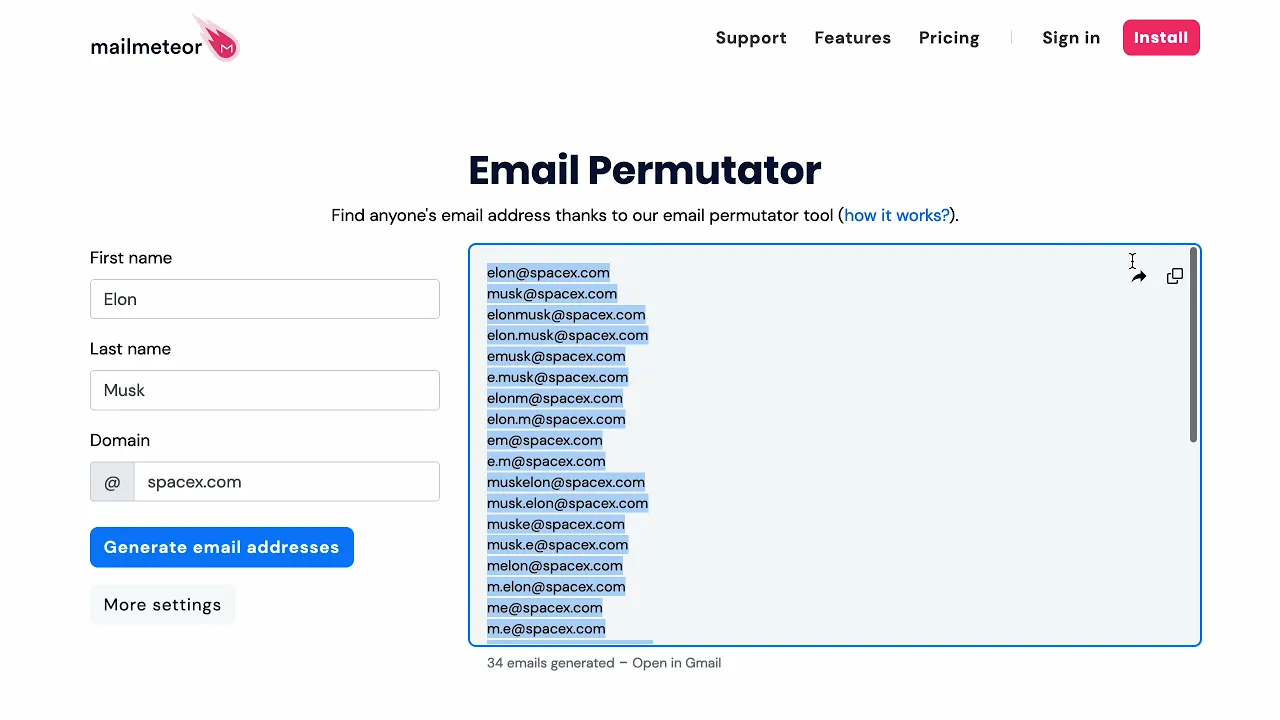Click the share arrow icon
The image size is (1280, 720).
1139,277
